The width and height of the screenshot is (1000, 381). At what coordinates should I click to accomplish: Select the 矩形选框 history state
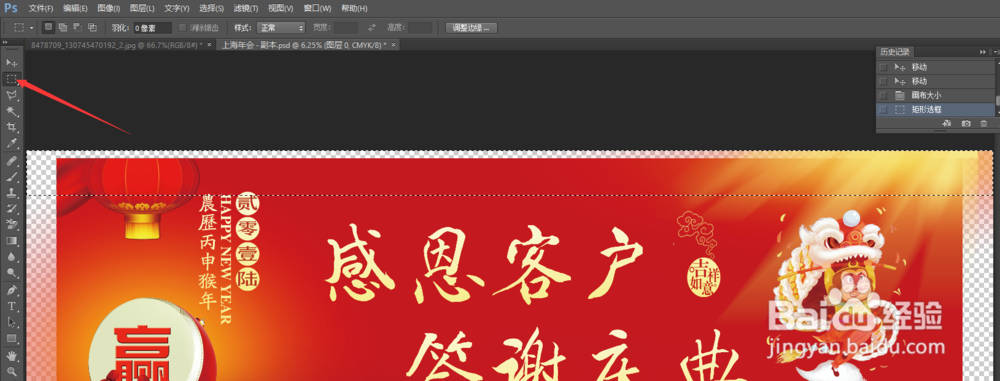(936, 110)
